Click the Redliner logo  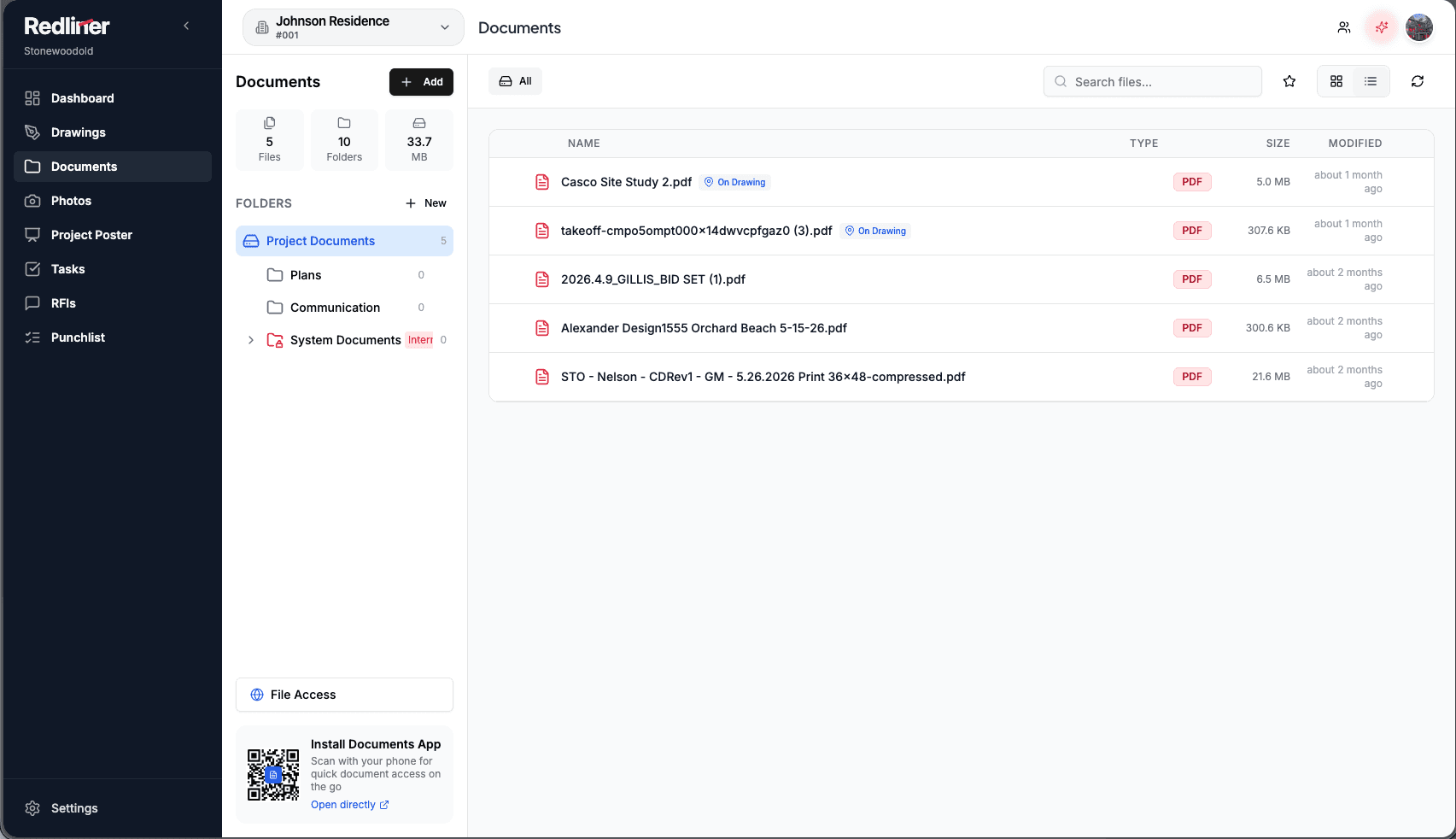pyautogui.click(x=67, y=26)
